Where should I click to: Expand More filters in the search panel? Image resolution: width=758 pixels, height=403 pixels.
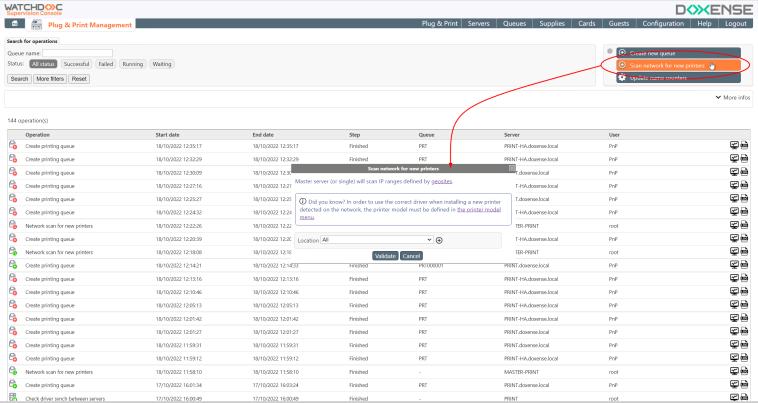(50, 78)
